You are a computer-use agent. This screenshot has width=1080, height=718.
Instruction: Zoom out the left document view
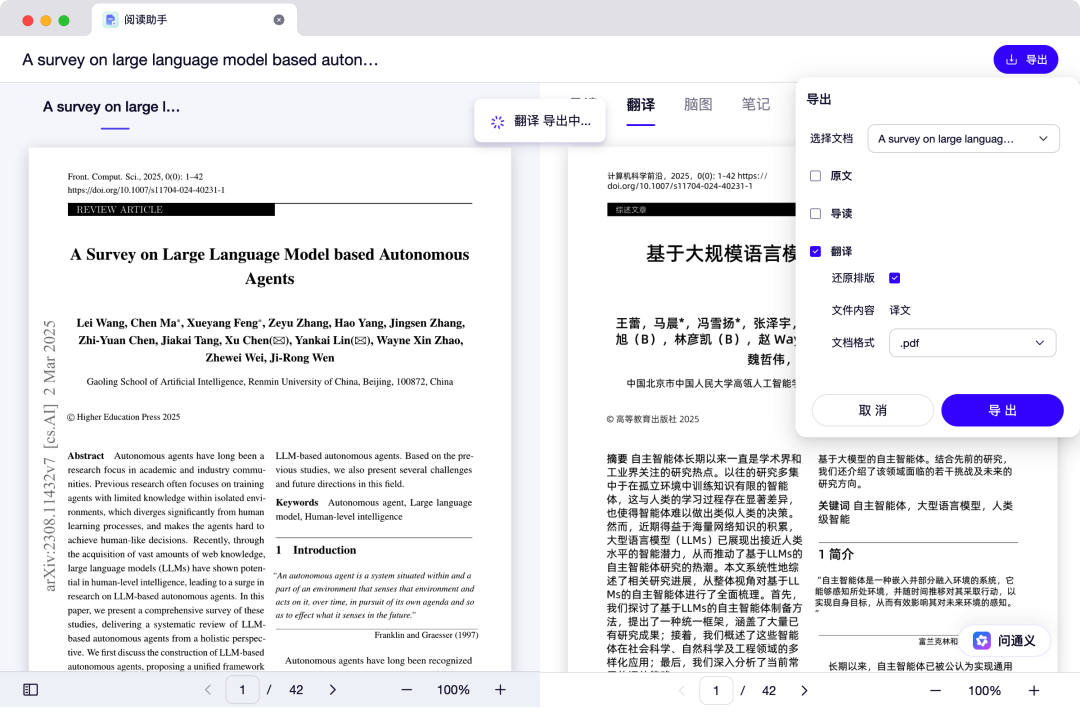pos(406,690)
